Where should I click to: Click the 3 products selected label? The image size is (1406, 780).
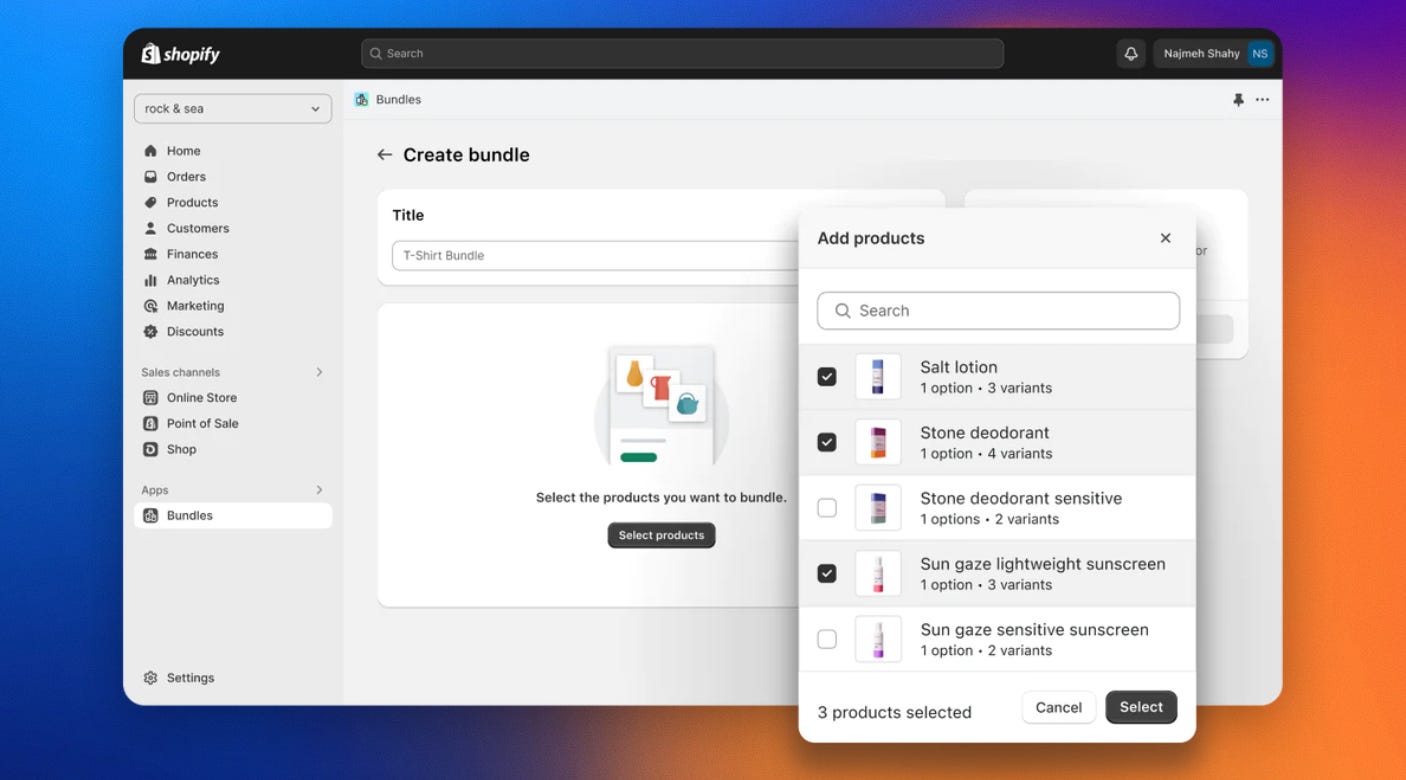point(894,712)
